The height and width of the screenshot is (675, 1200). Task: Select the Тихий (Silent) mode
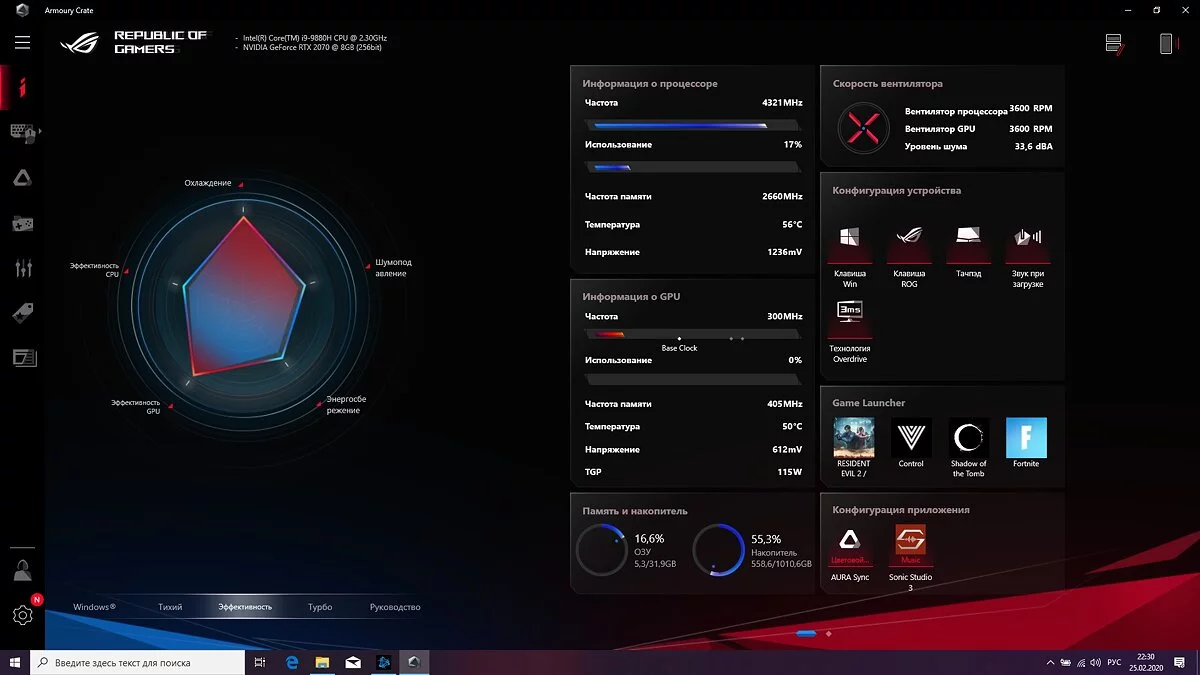coord(170,607)
